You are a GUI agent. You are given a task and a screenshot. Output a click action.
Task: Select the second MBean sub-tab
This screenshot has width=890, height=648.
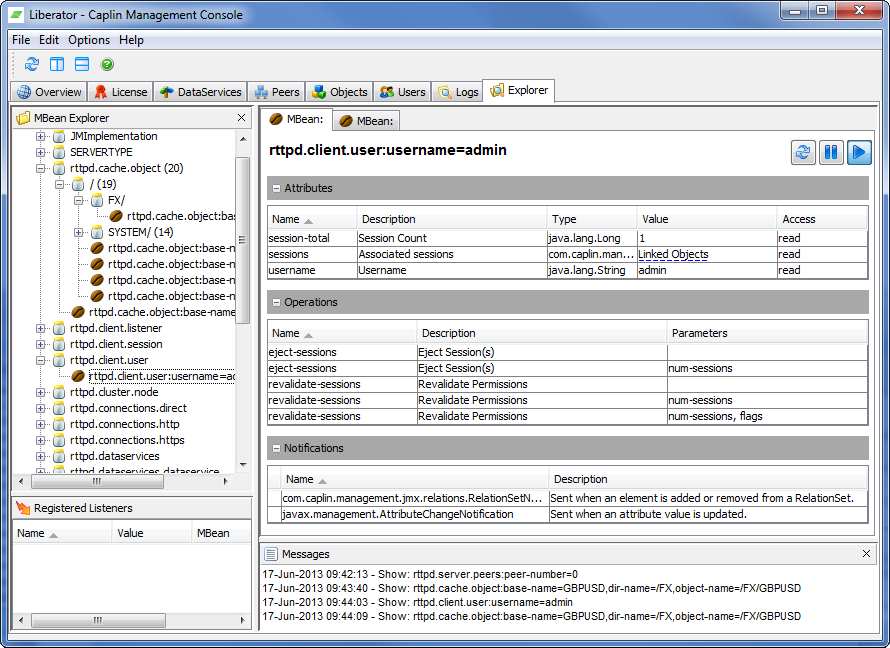coord(366,121)
